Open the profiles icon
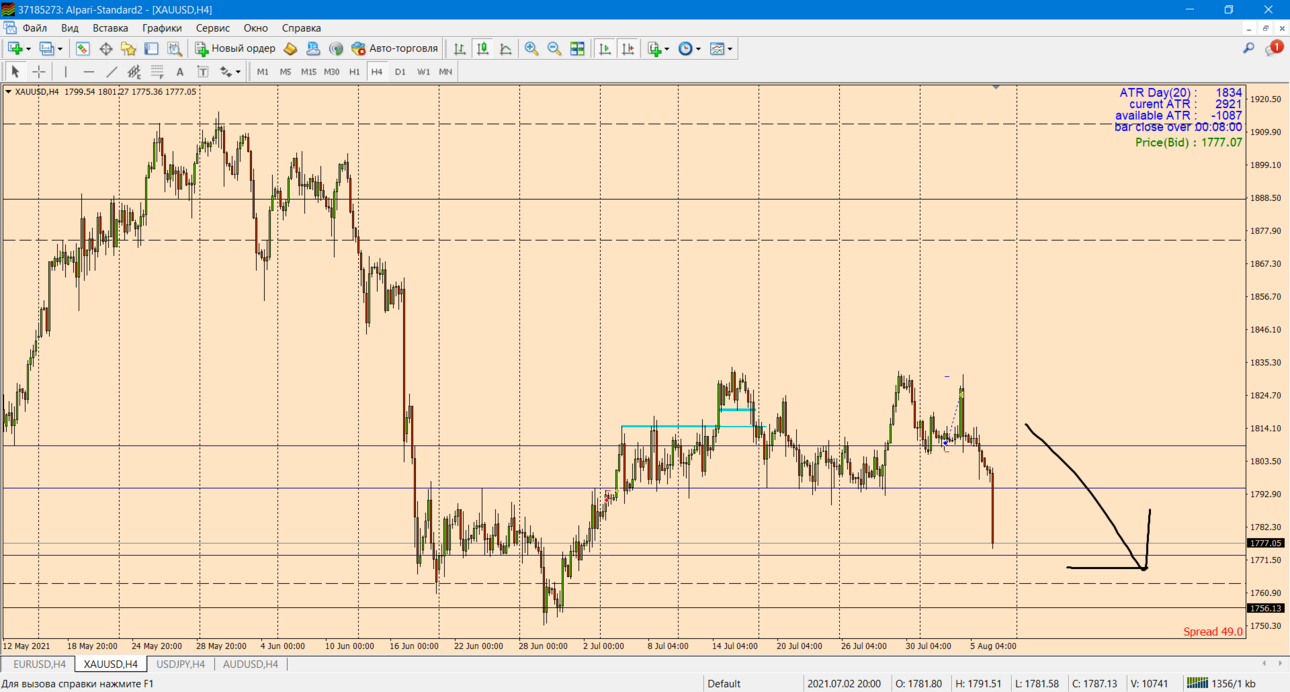This screenshot has width=1290, height=692. click(46, 48)
